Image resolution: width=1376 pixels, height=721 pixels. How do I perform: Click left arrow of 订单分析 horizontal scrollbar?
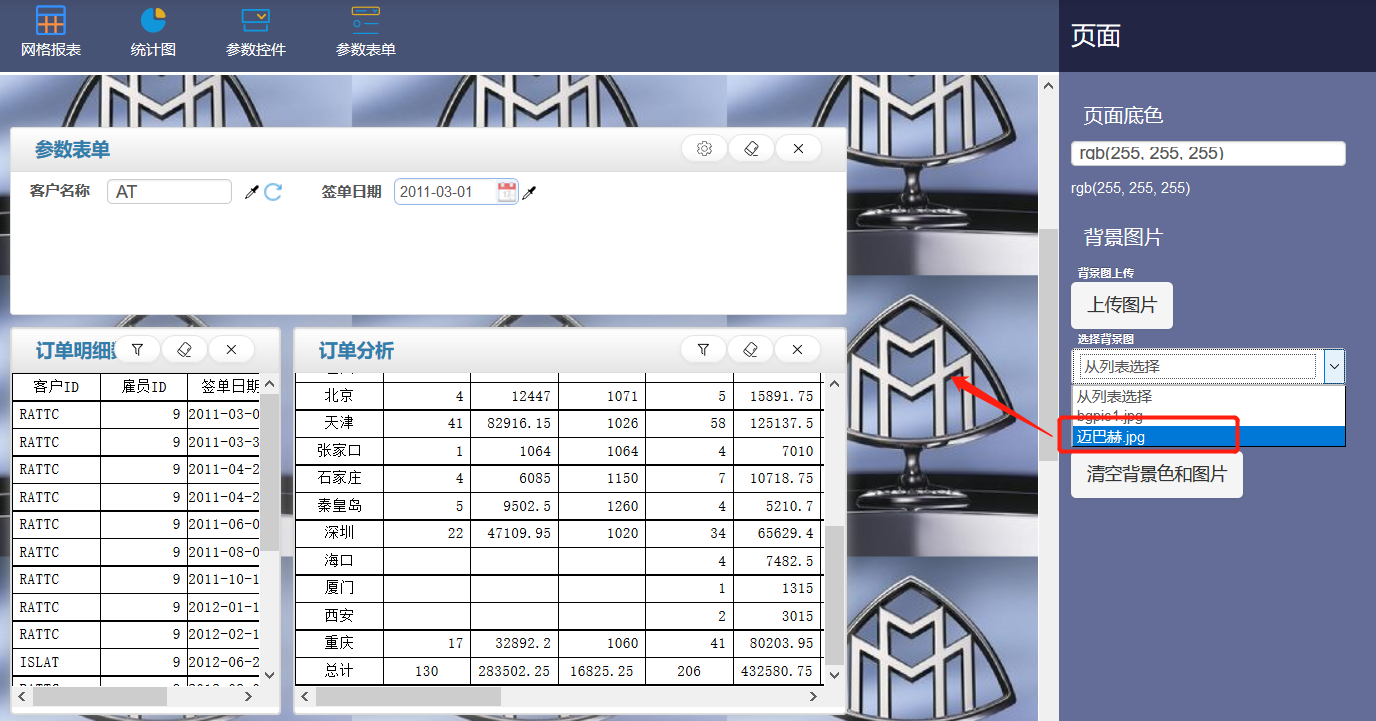[304, 697]
